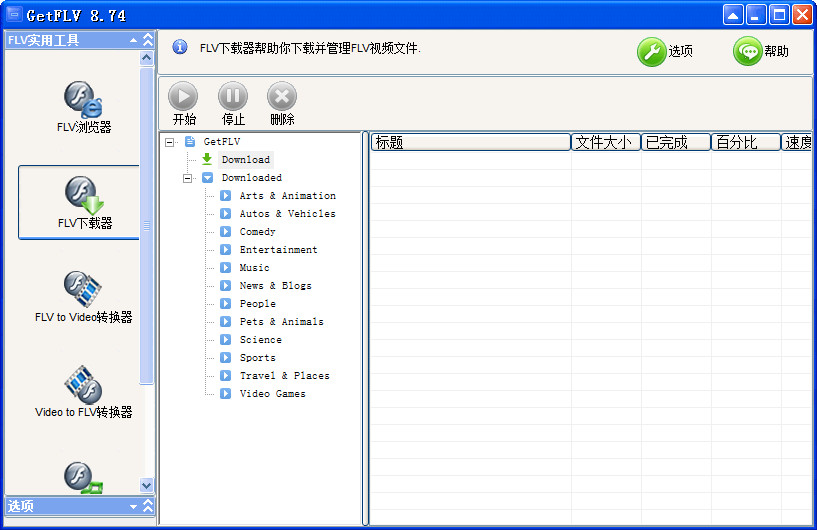Click the GetFLV document icon in the tree
This screenshot has width=817, height=530.
coord(190,141)
